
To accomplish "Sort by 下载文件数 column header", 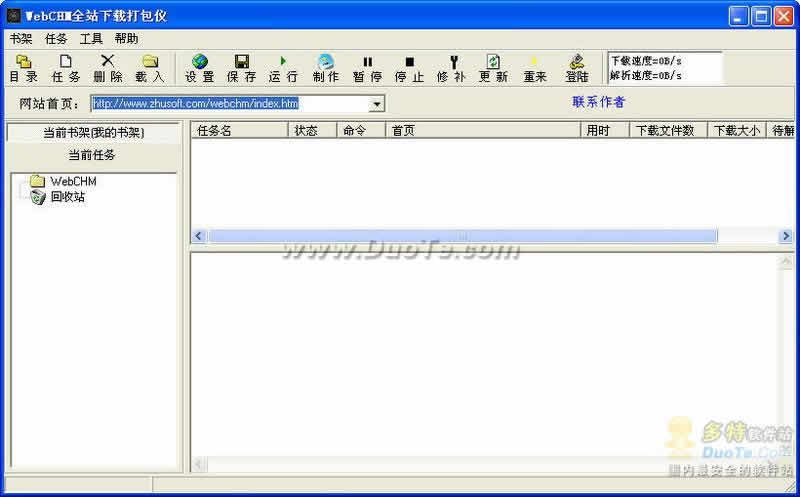I will [x=668, y=131].
